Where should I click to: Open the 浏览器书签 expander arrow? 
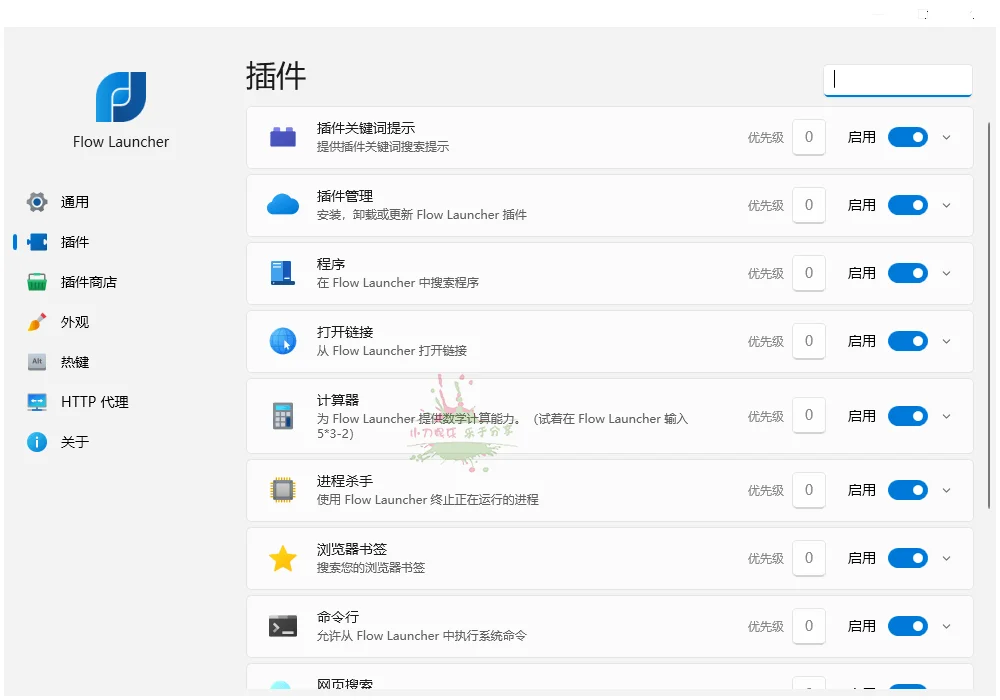pos(946,557)
